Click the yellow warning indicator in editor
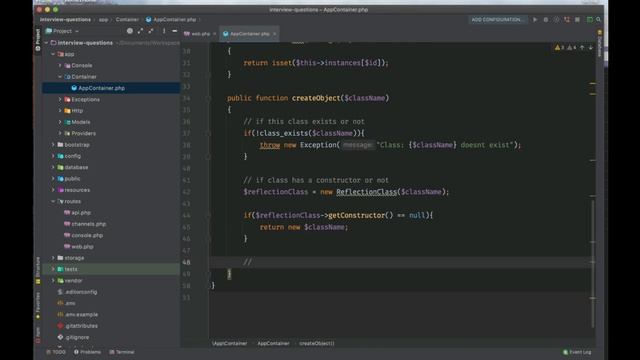The width and height of the screenshot is (640, 360). click(x=559, y=48)
